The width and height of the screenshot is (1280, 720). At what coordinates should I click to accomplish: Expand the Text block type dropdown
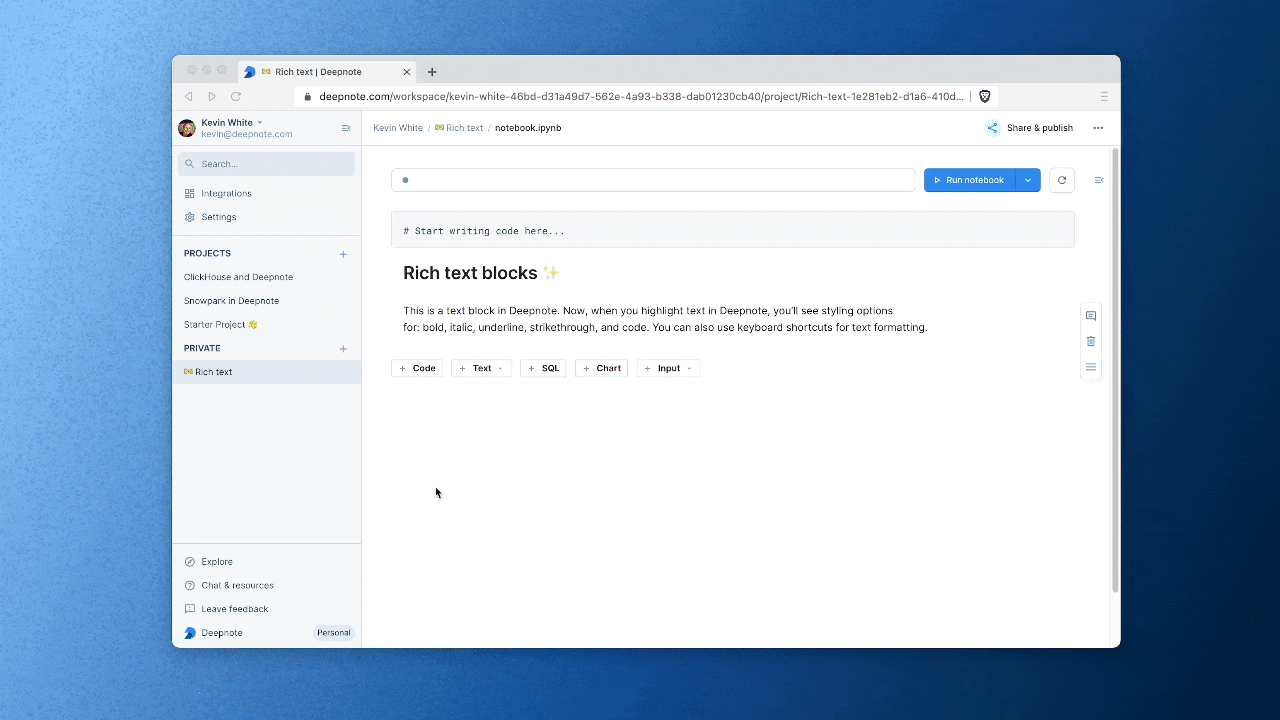pos(500,369)
